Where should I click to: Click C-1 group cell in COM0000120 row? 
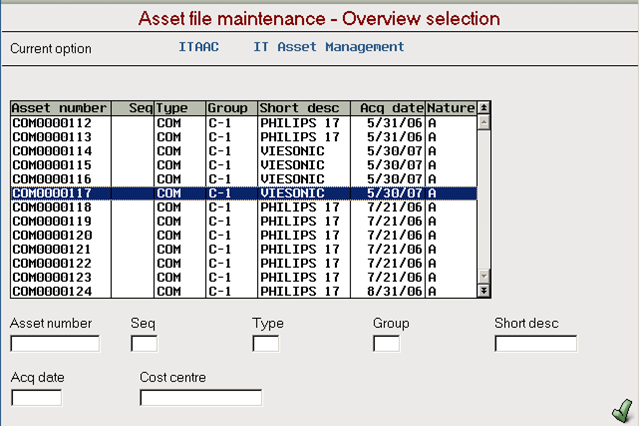(x=220, y=235)
